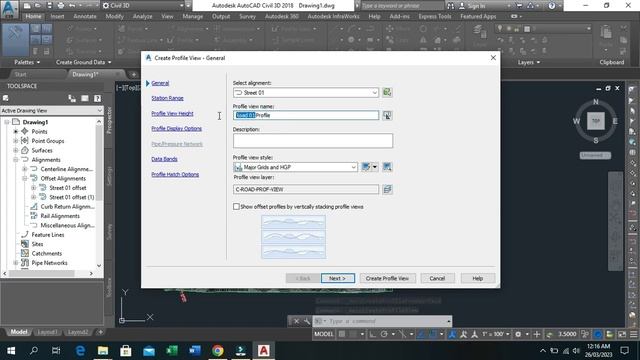Click the pick alignment from drawing icon
Screen dimensions: 640x360
(387, 92)
